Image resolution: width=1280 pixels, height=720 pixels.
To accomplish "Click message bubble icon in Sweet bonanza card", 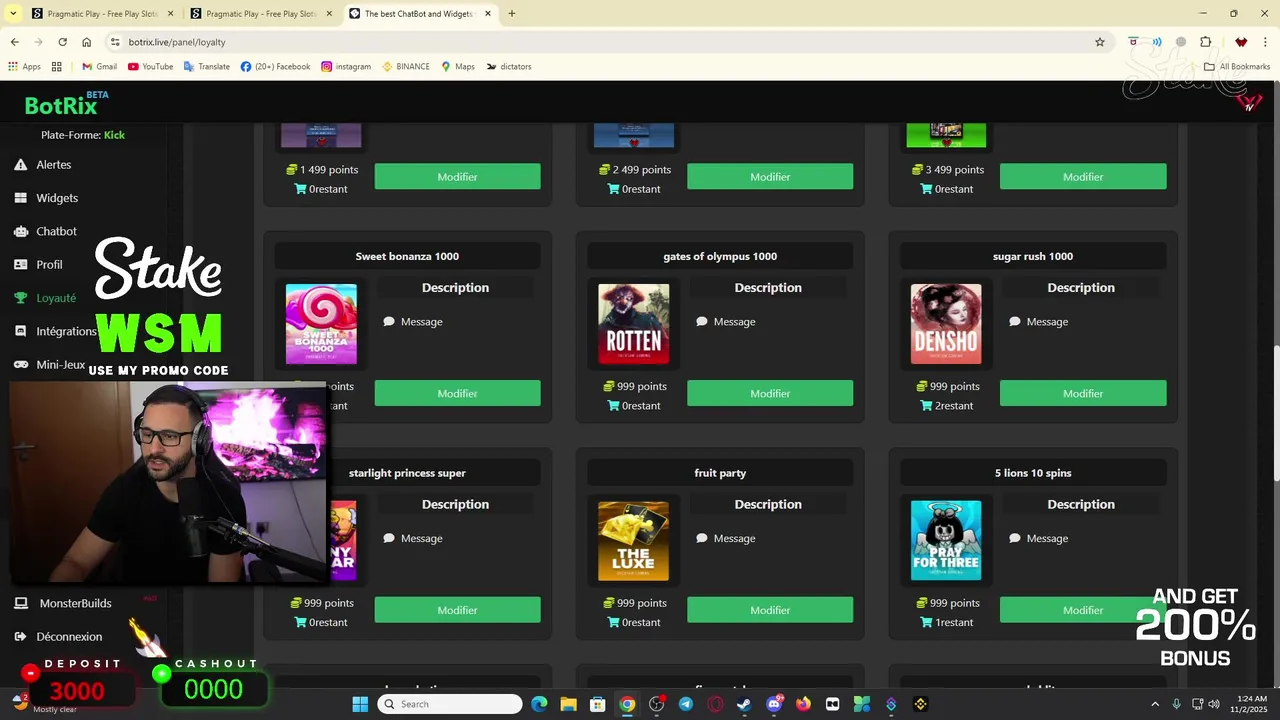I will coord(389,322).
